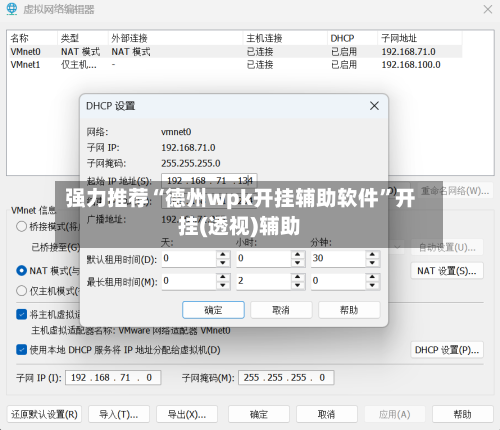
Task: Click the 名称 column header
Action: 32,38
